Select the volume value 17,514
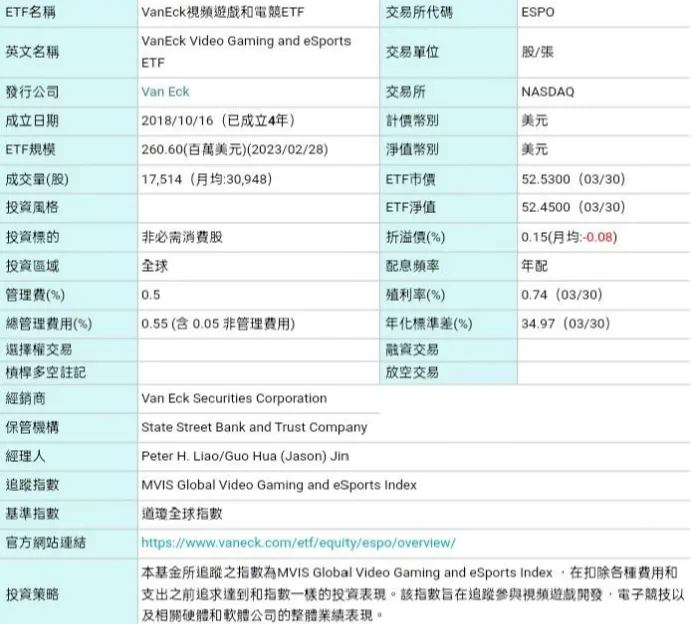Viewport: 692px width, 624px height. coord(162,179)
